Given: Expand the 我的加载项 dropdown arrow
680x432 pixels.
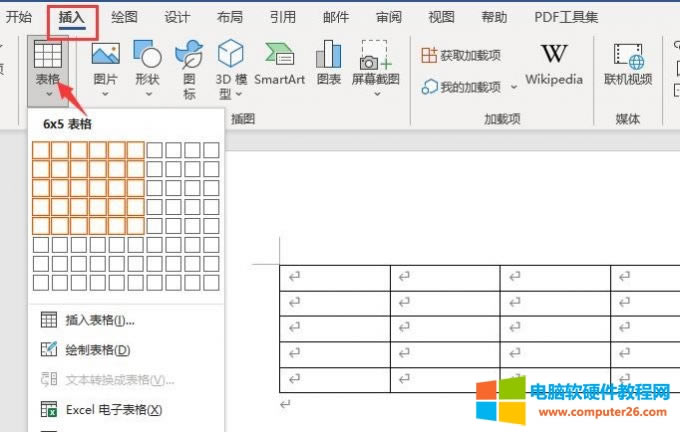Looking at the screenshot, I should 514,87.
